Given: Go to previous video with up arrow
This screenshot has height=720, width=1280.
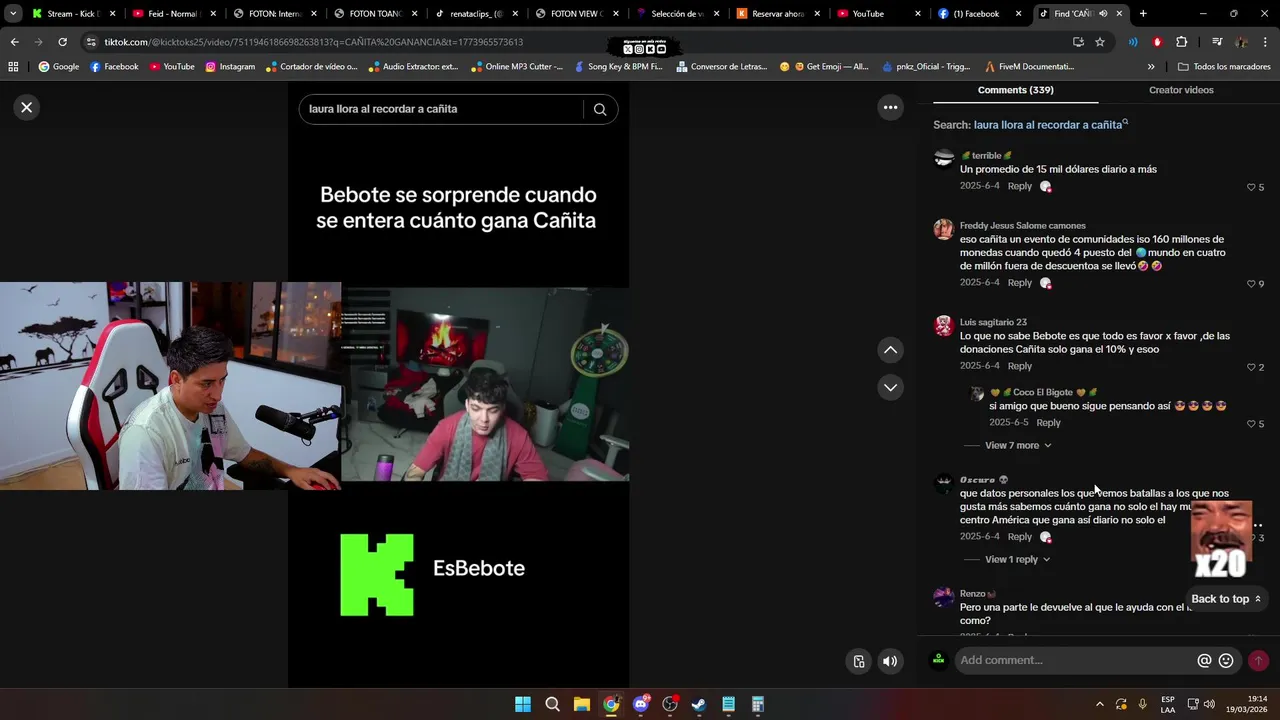Looking at the screenshot, I should 890,350.
